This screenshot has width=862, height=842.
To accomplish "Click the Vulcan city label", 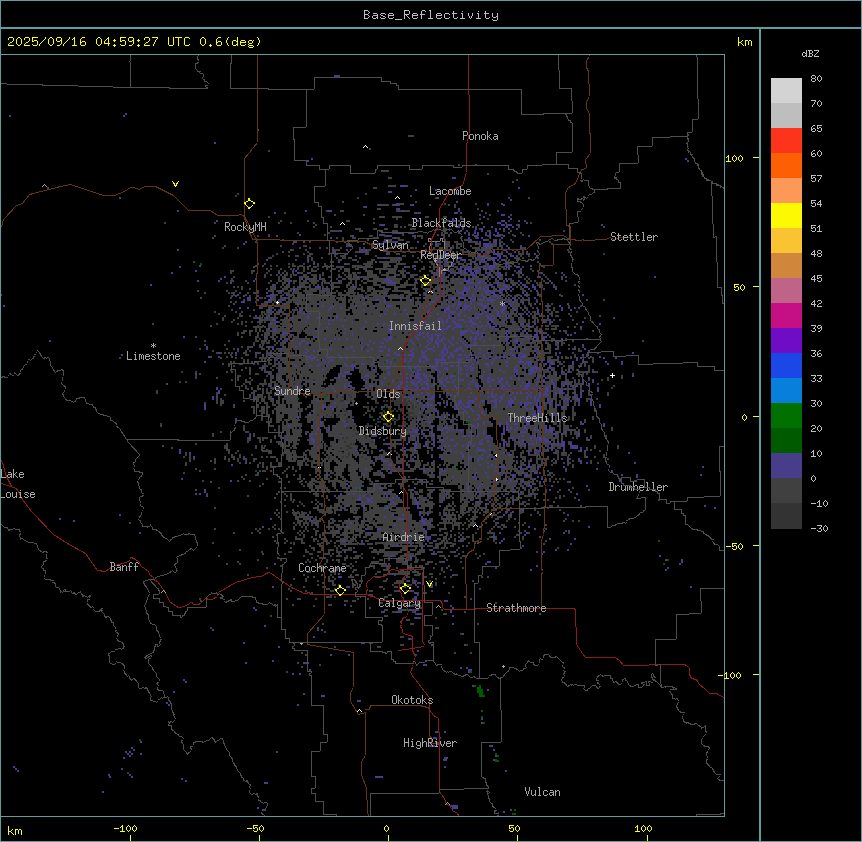I will coord(543,792).
